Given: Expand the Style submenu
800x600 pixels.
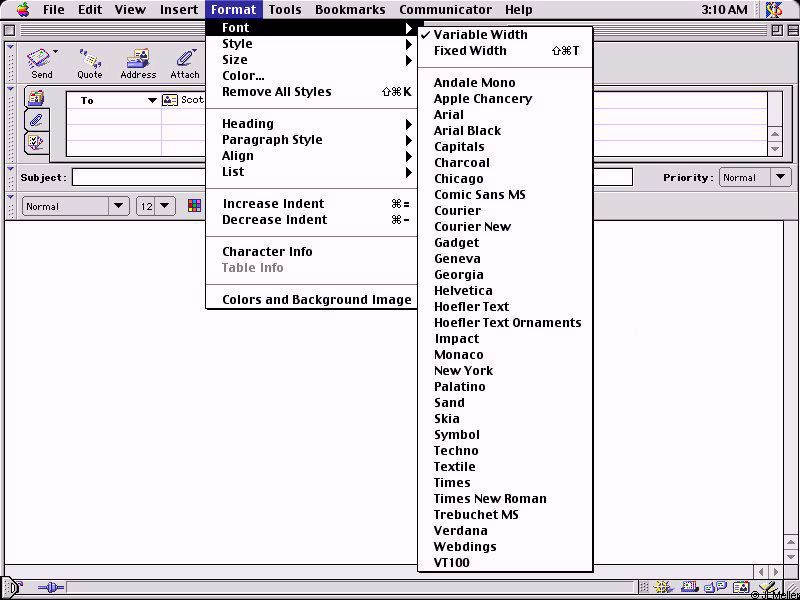Looking at the screenshot, I should coord(311,44).
